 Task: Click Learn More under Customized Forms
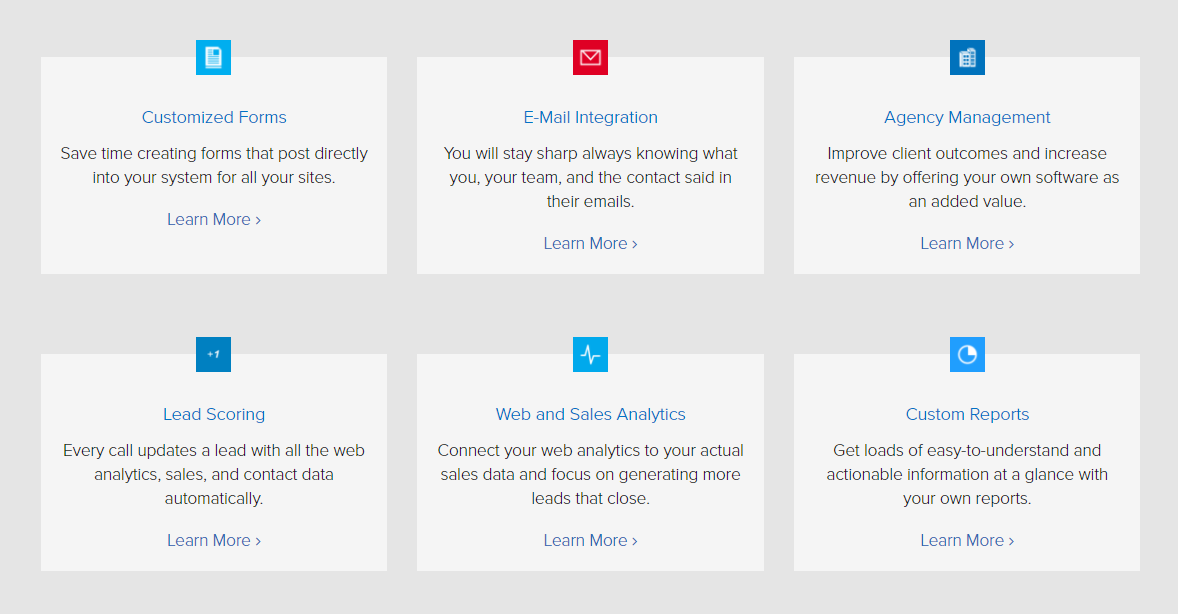click(x=214, y=219)
